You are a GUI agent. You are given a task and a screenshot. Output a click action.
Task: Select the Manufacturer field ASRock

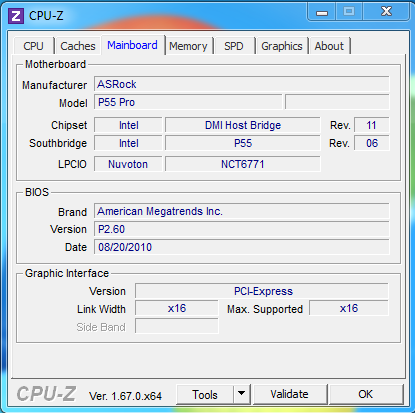pos(242,84)
